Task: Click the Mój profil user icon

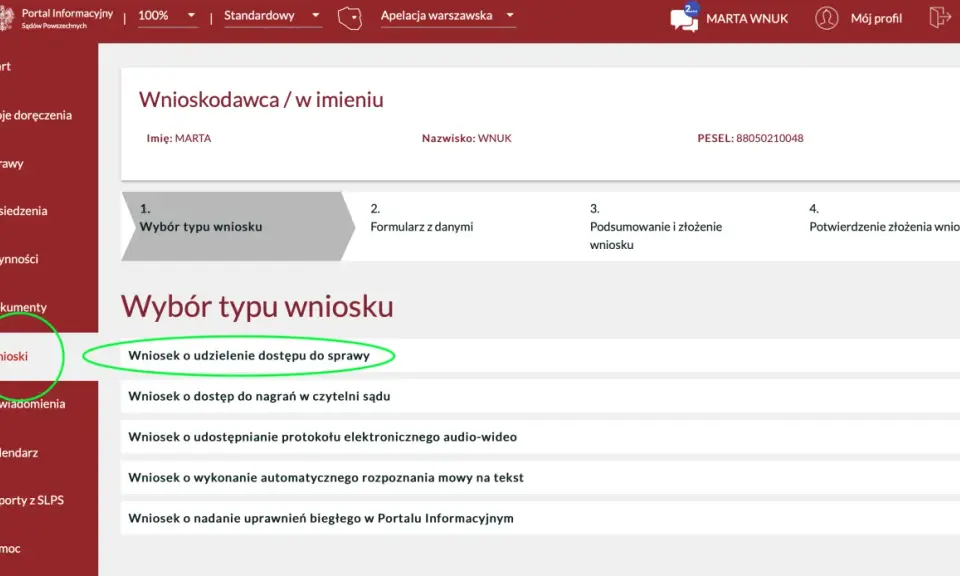Action: click(826, 18)
